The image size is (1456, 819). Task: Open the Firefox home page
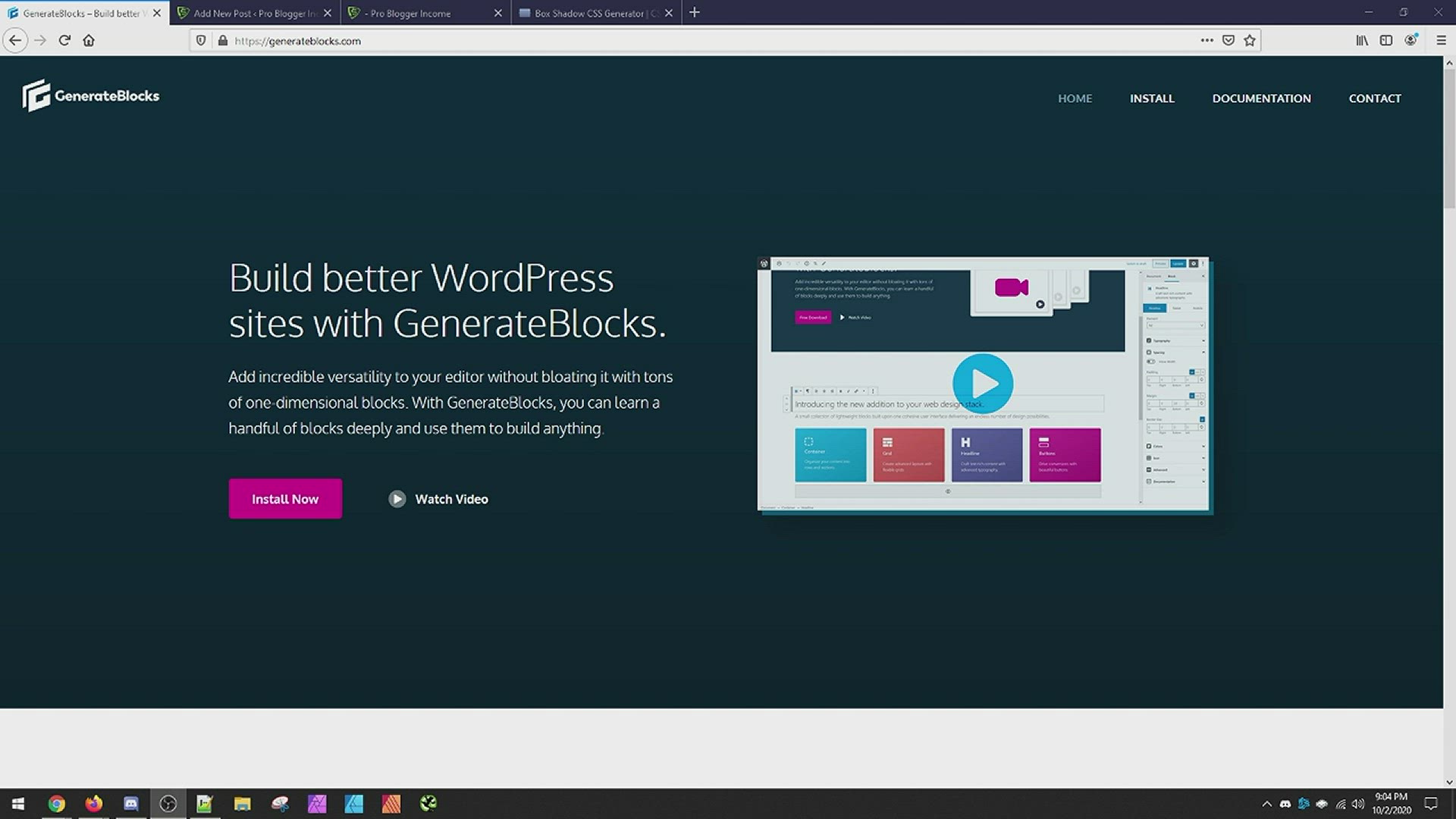pyautogui.click(x=89, y=40)
